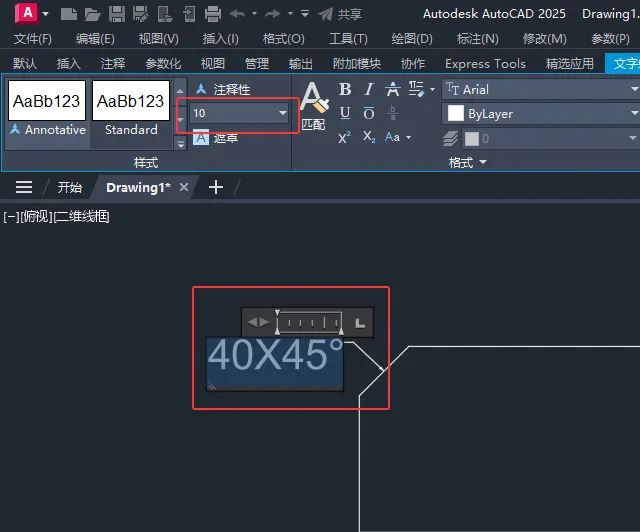Expand the text style gallery list
The image size is (640, 532).
180,144
